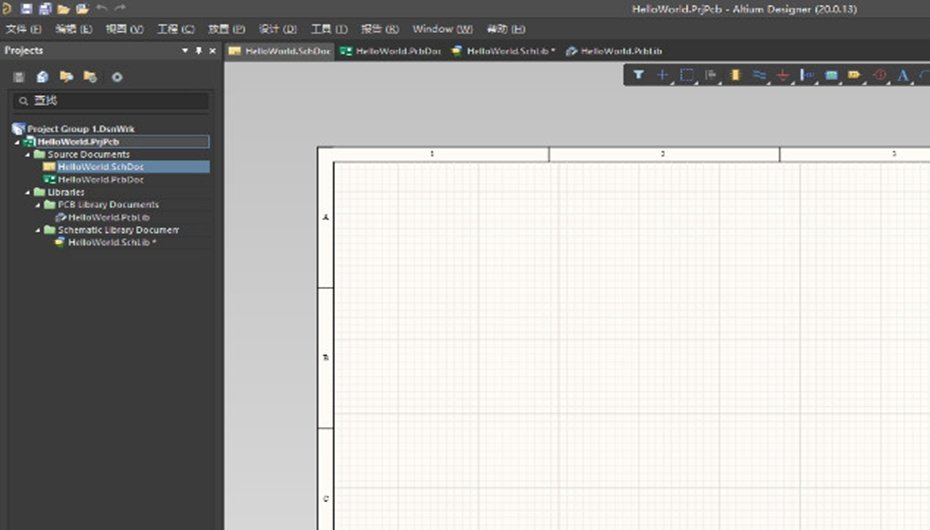
Task: Collapse Schematic Library Documents folder
Action: coord(38,230)
